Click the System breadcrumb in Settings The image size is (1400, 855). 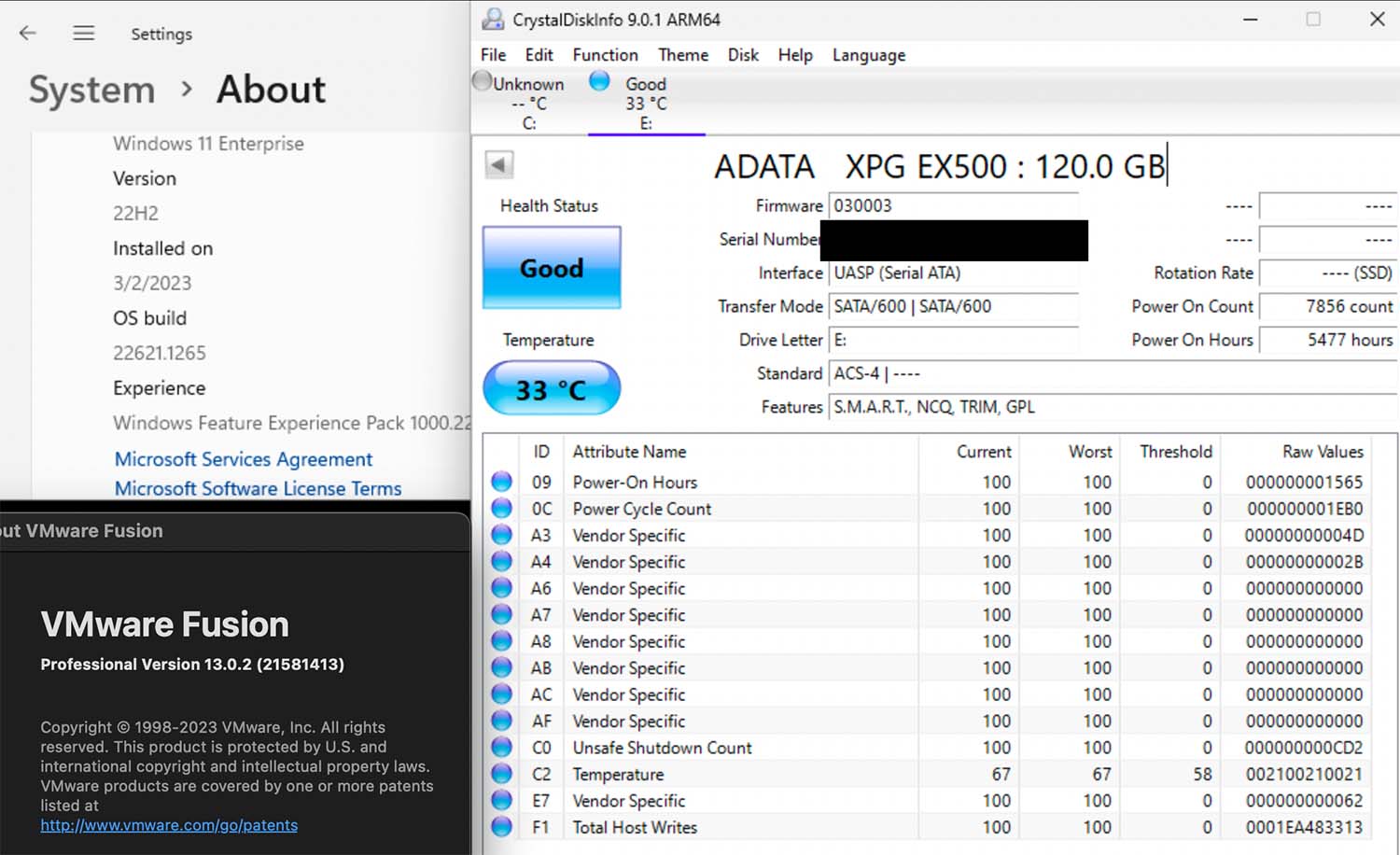[91, 90]
